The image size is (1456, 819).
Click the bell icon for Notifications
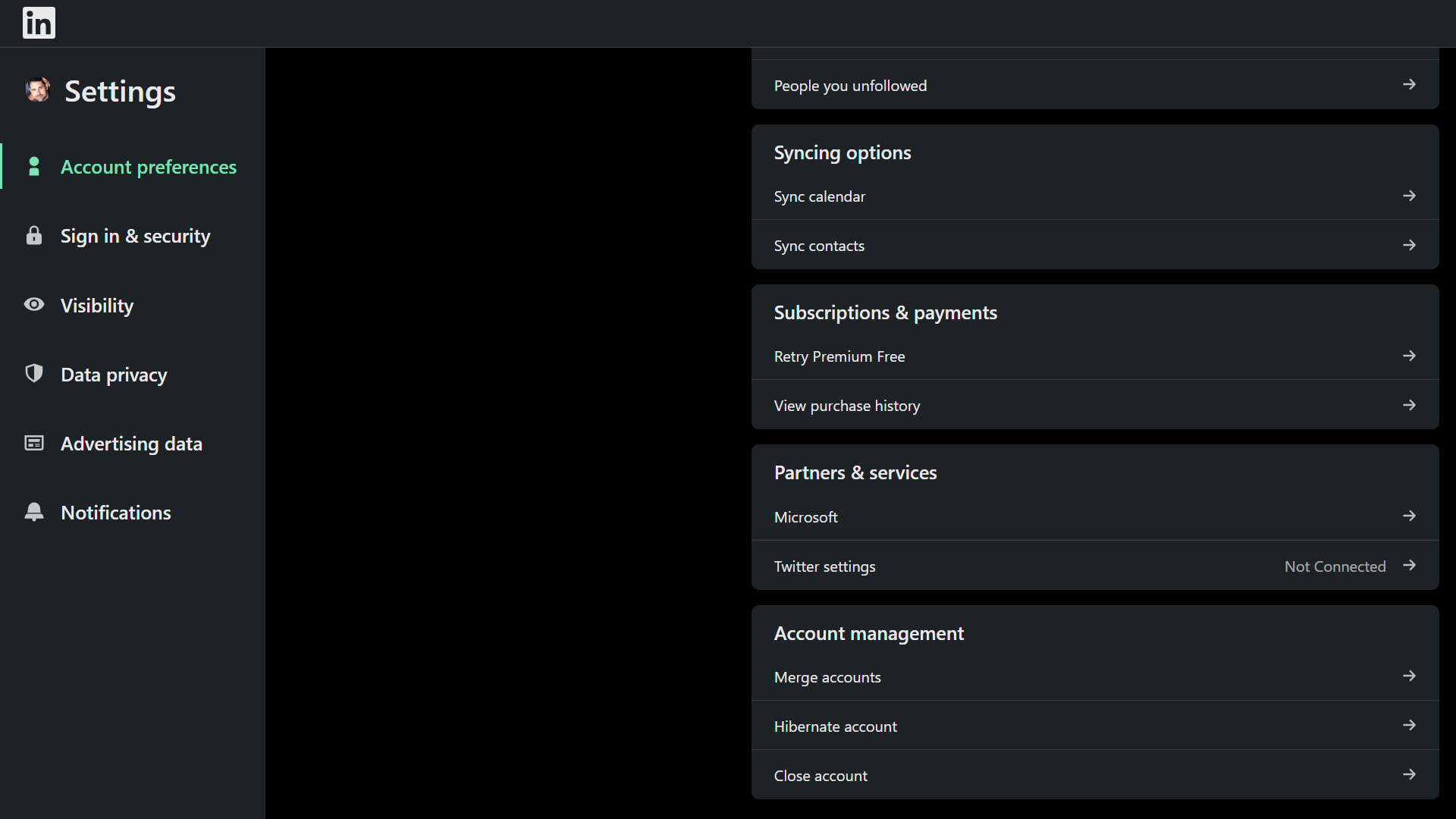[x=33, y=512]
